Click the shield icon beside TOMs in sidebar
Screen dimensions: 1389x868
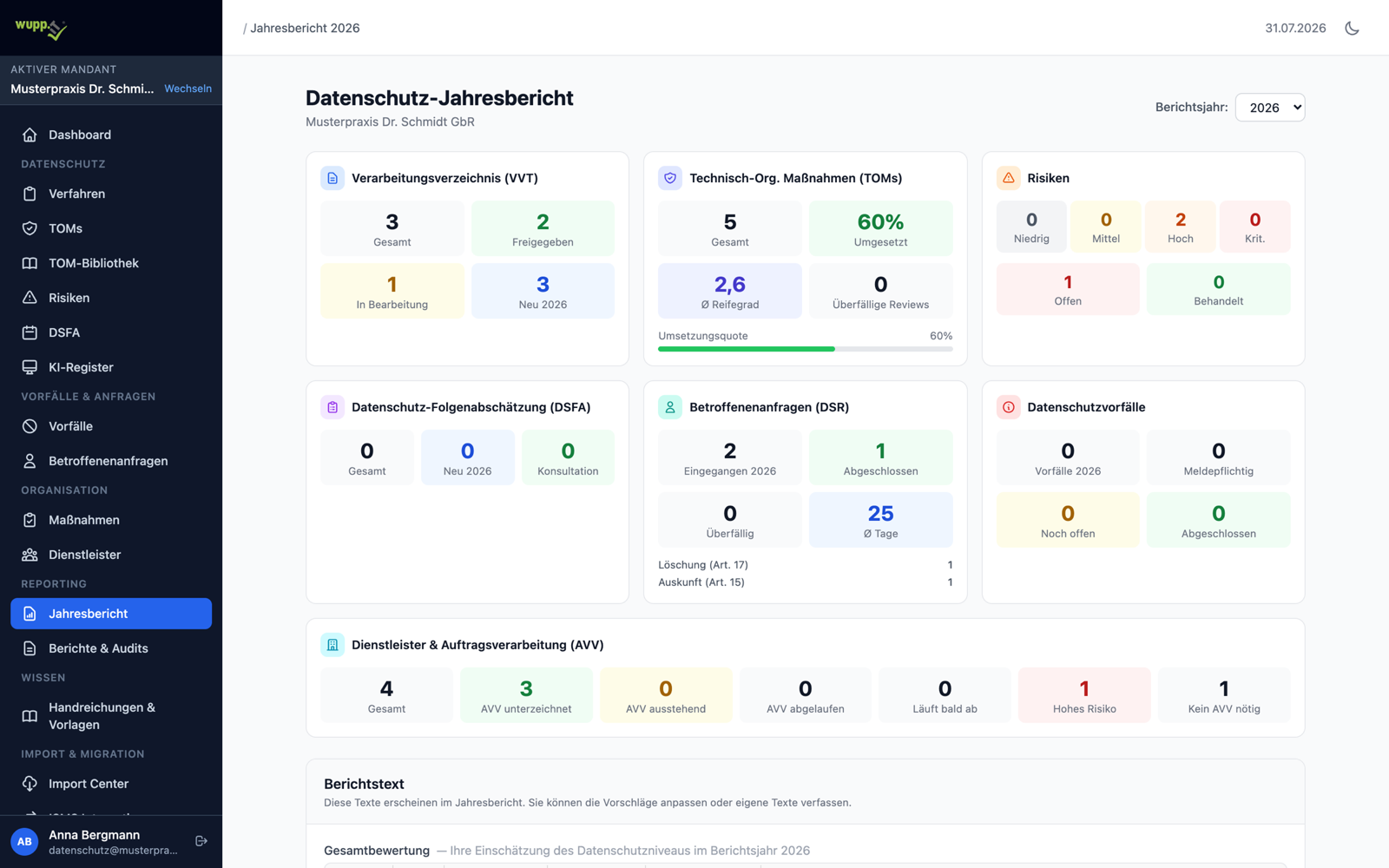point(30,228)
